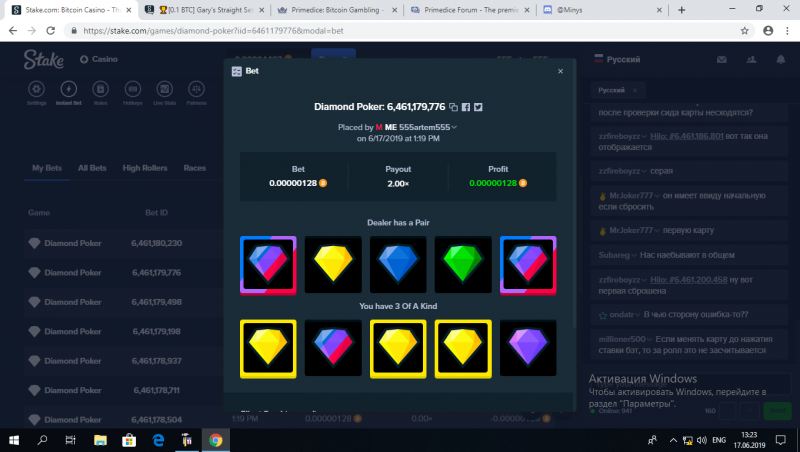The image size is (800, 452).
Task: Open taskbar search icon
Action: click(42, 440)
